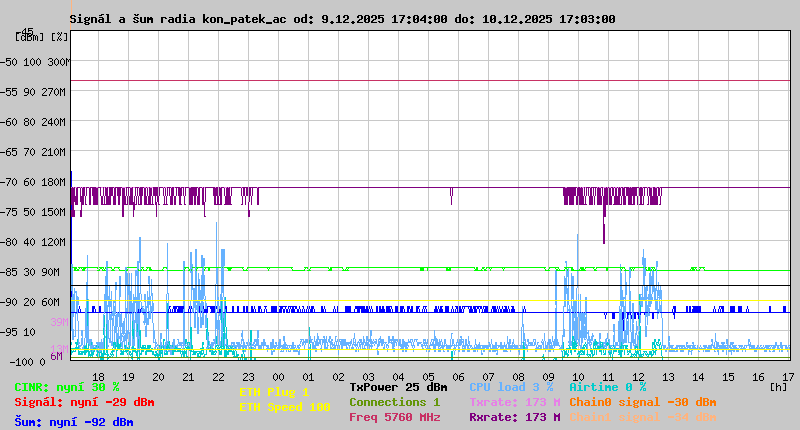This screenshot has width=800, height=430.
Task: Click the '-85 30 90M' y-axis label
Action: (x=30, y=272)
